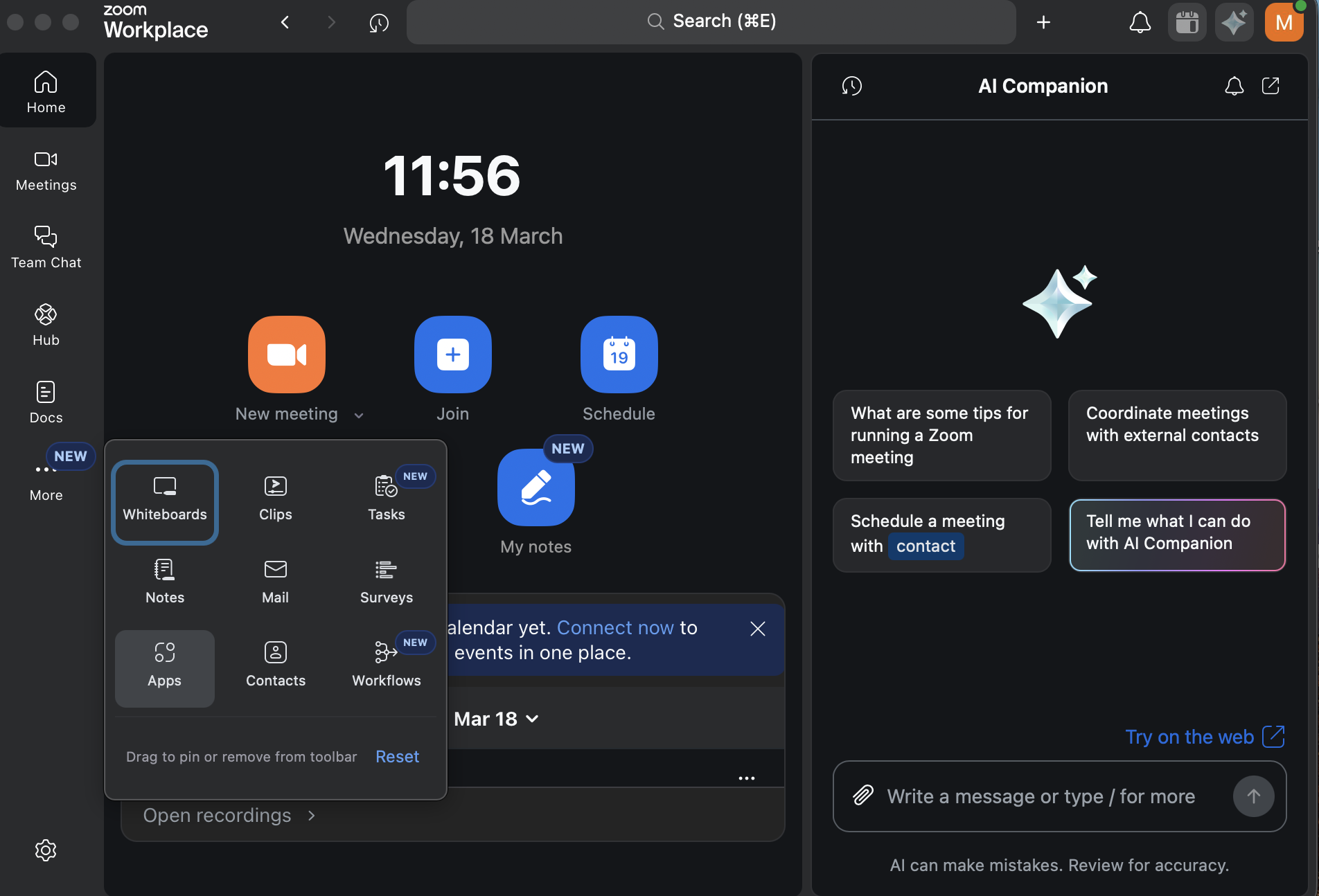Open the Apps icon
This screenshot has height=896, width=1319.
[164, 665]
